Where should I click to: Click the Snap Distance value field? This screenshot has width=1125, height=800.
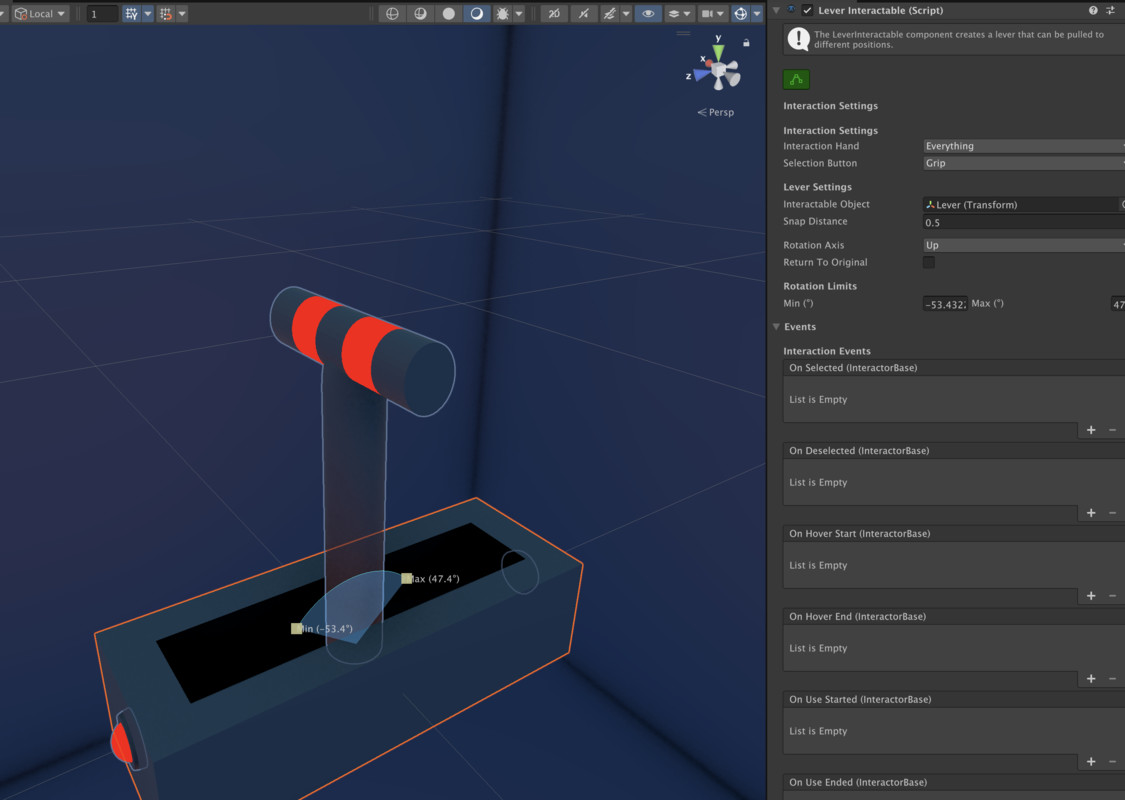[x=1000, y=222]
